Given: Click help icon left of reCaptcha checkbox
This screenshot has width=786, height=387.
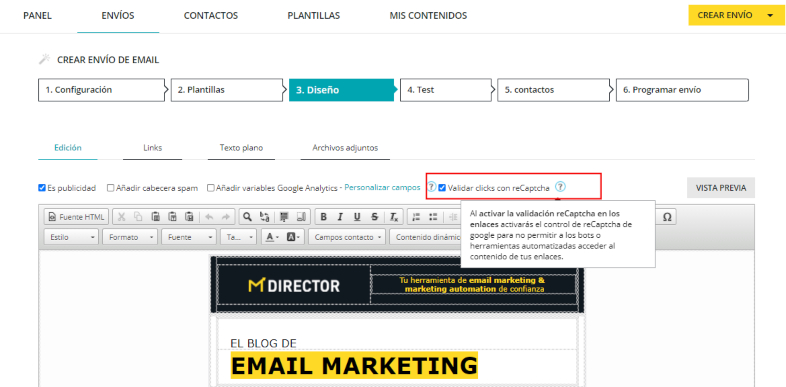Looking at the screenshot, I should tap(432, 187).
